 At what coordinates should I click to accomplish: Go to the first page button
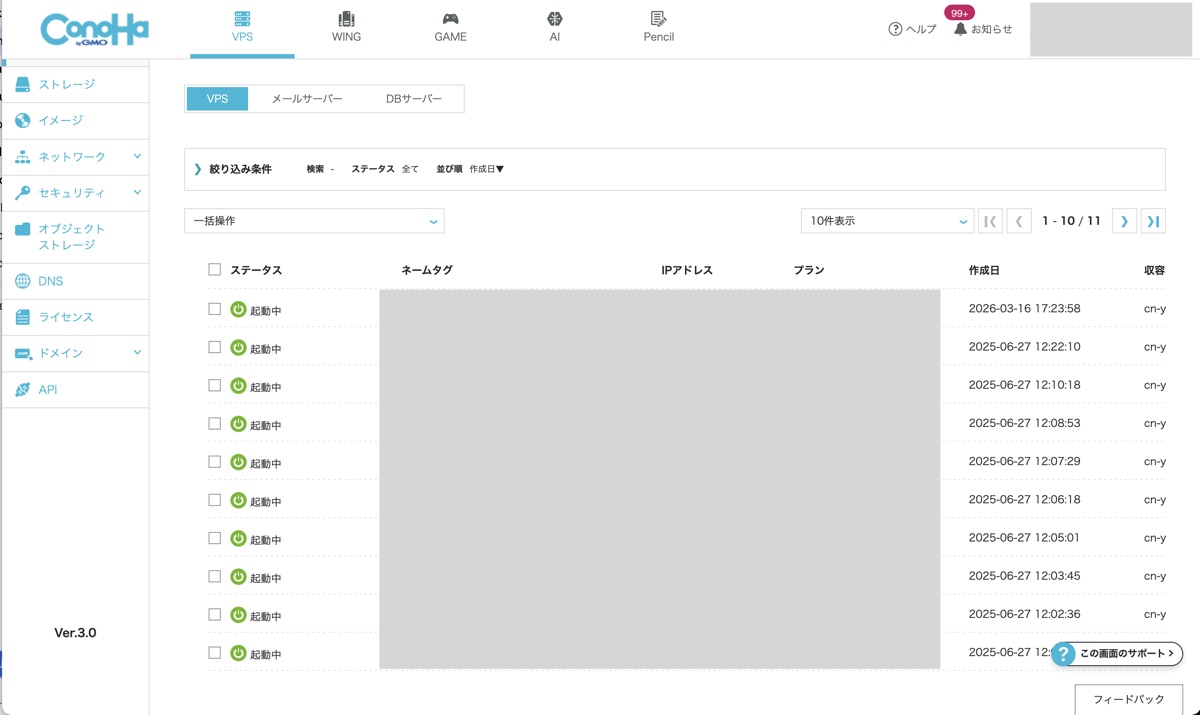[990, 221]
